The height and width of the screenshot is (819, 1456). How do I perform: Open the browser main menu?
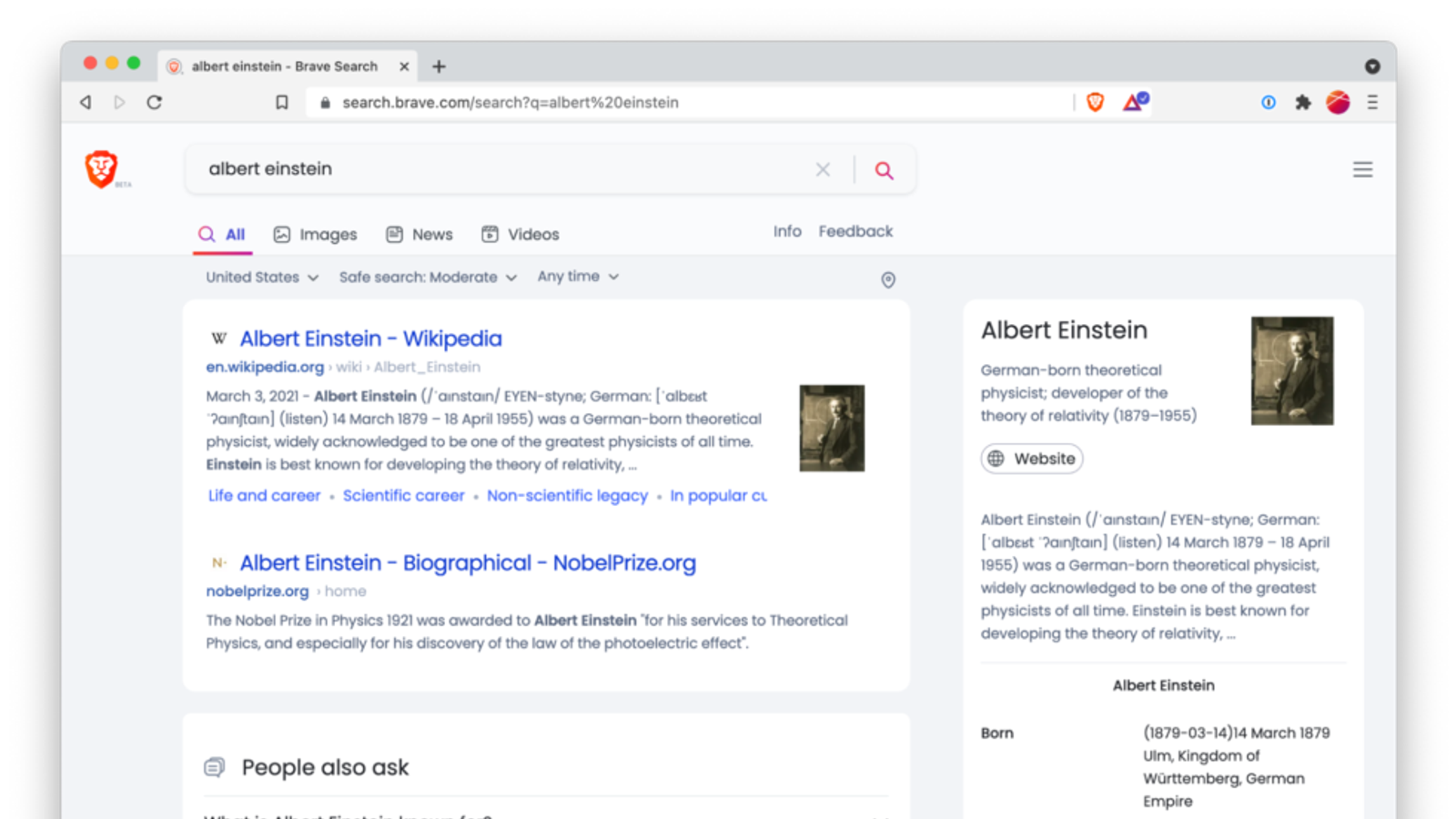coord(1372,102)
